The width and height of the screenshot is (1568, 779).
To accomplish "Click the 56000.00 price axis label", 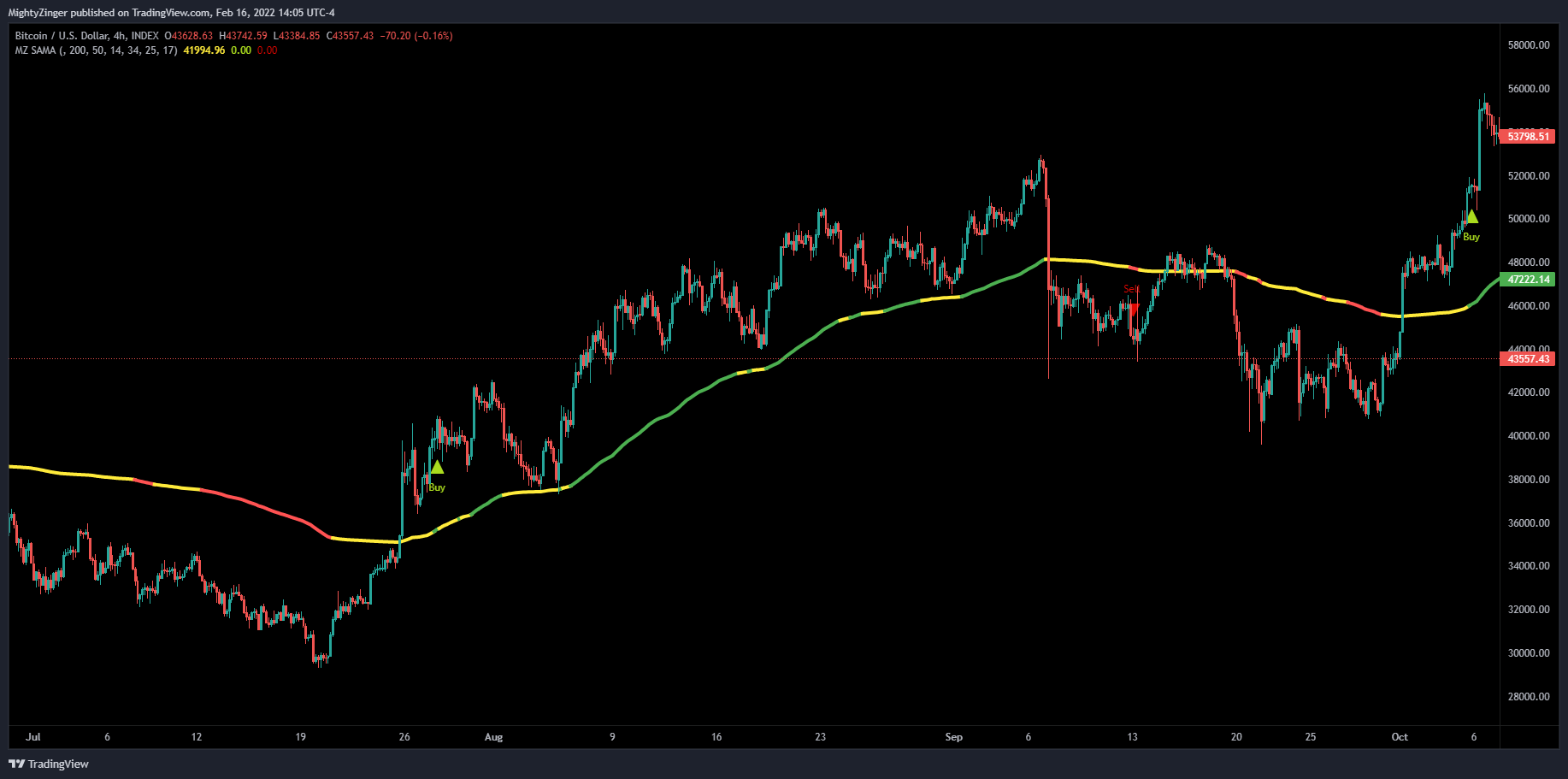I will [1528, 89].
